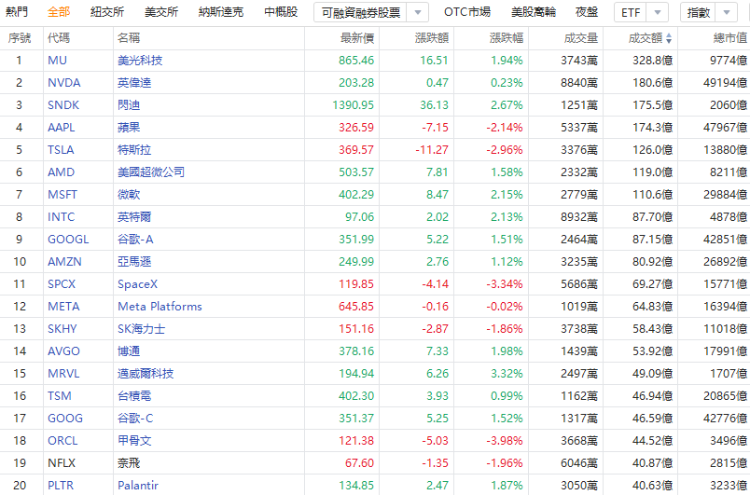Select the 全部 tab
The height and width of the screenshot is (495, 750).
click(59, 12)
